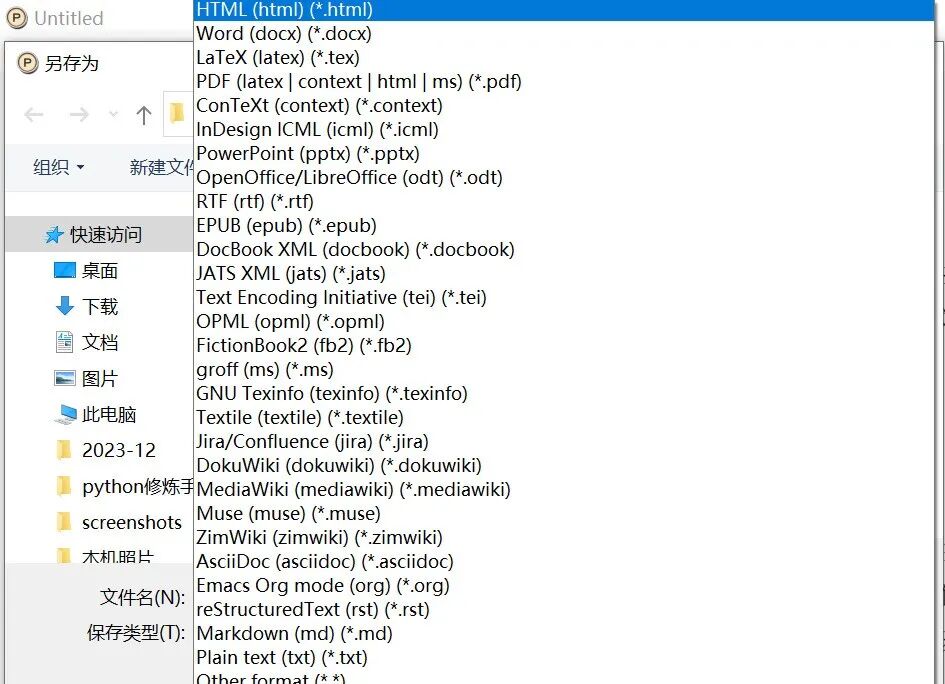Click 下载 blue arrow icon

pyautogui.click(x=64, y=306)
